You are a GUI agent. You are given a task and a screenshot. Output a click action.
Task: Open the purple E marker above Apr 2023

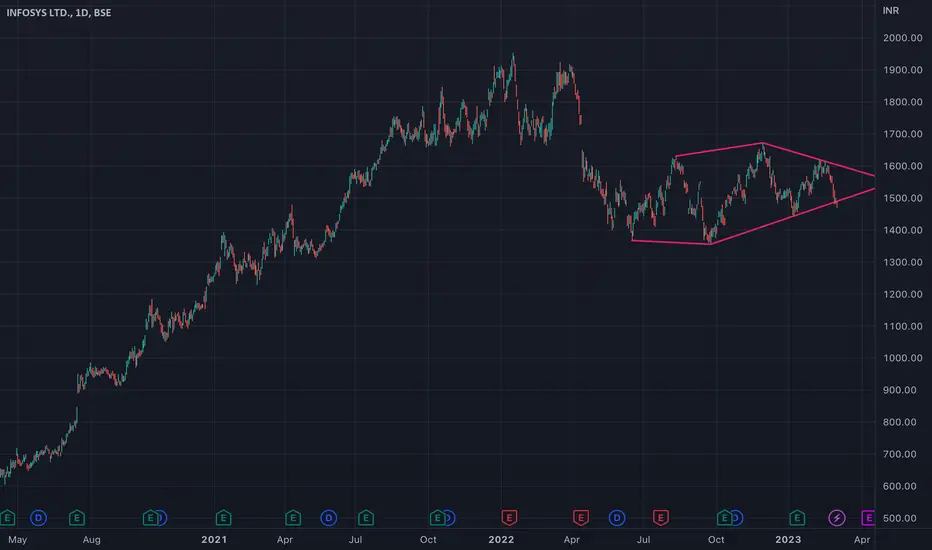[x=868, y=518]
